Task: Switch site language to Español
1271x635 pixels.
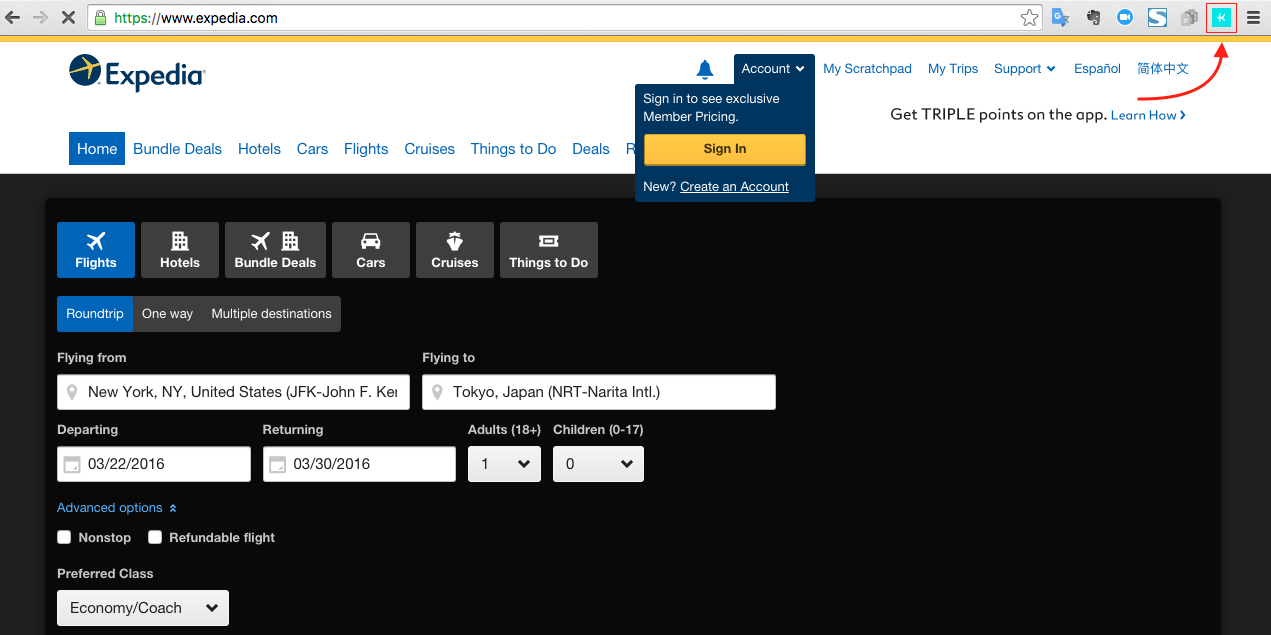Action: click(1097, 69)
